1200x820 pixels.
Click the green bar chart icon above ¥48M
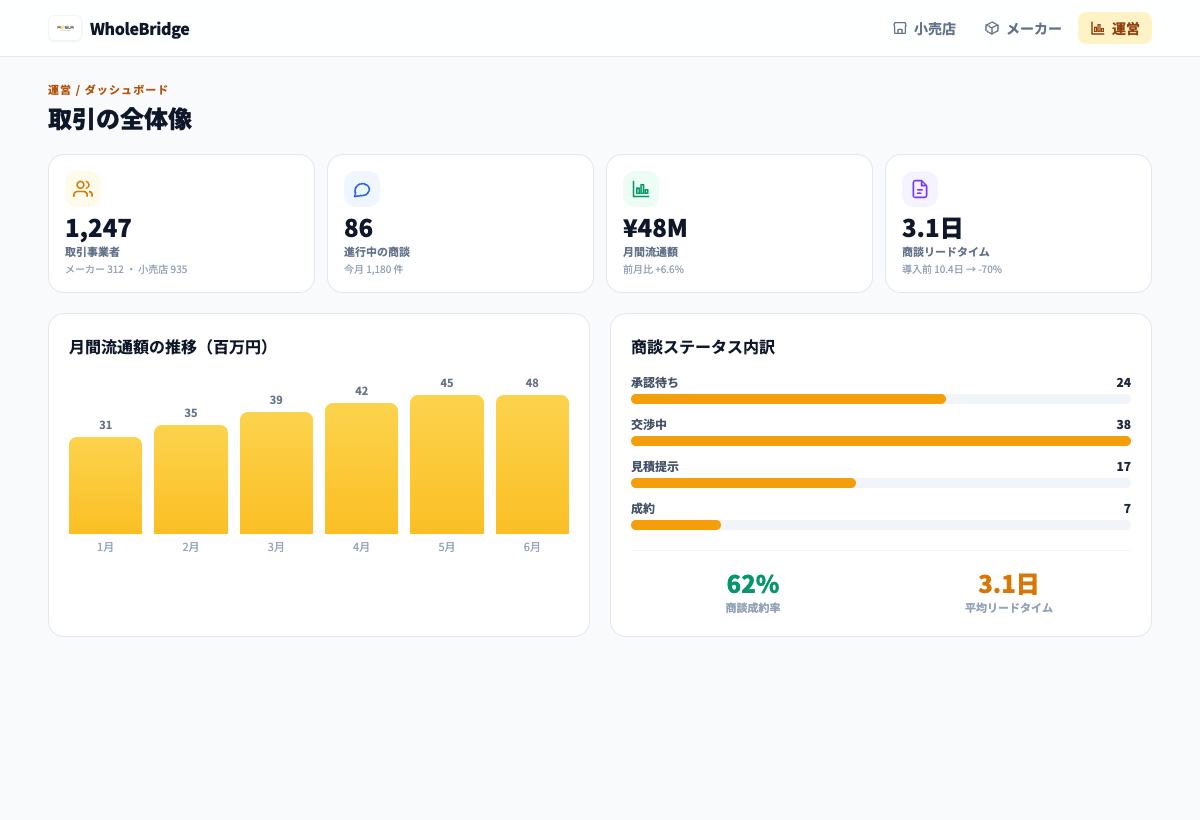tap(641, 189)
